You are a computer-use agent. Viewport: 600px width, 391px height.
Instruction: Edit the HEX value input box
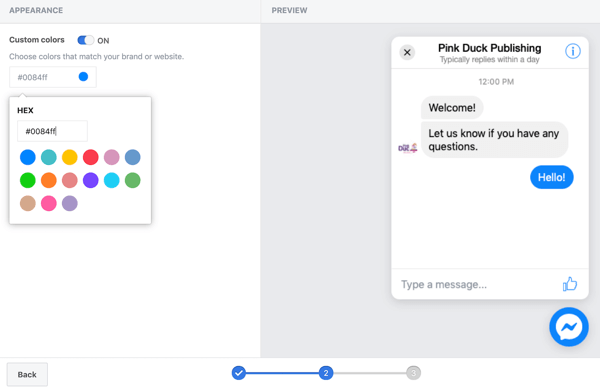[52, 131]
